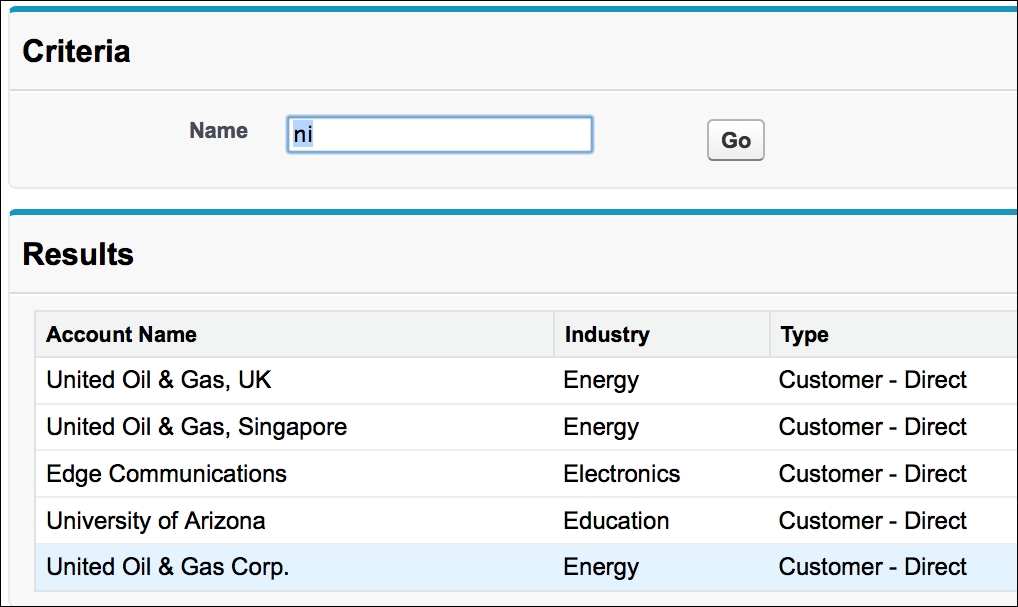Click the Results section heading

78,254
